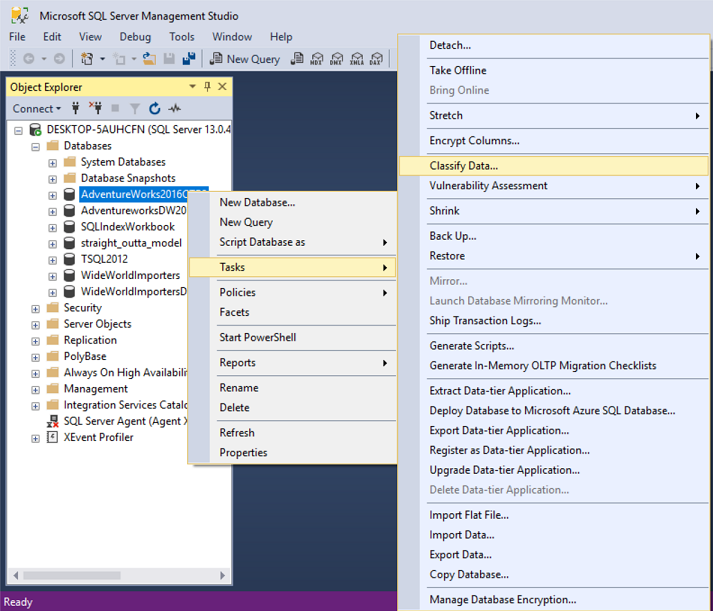Open Activity Monitor pulse icon
The width and height of the screenshot is (713, 611).
tap(175, 108)
